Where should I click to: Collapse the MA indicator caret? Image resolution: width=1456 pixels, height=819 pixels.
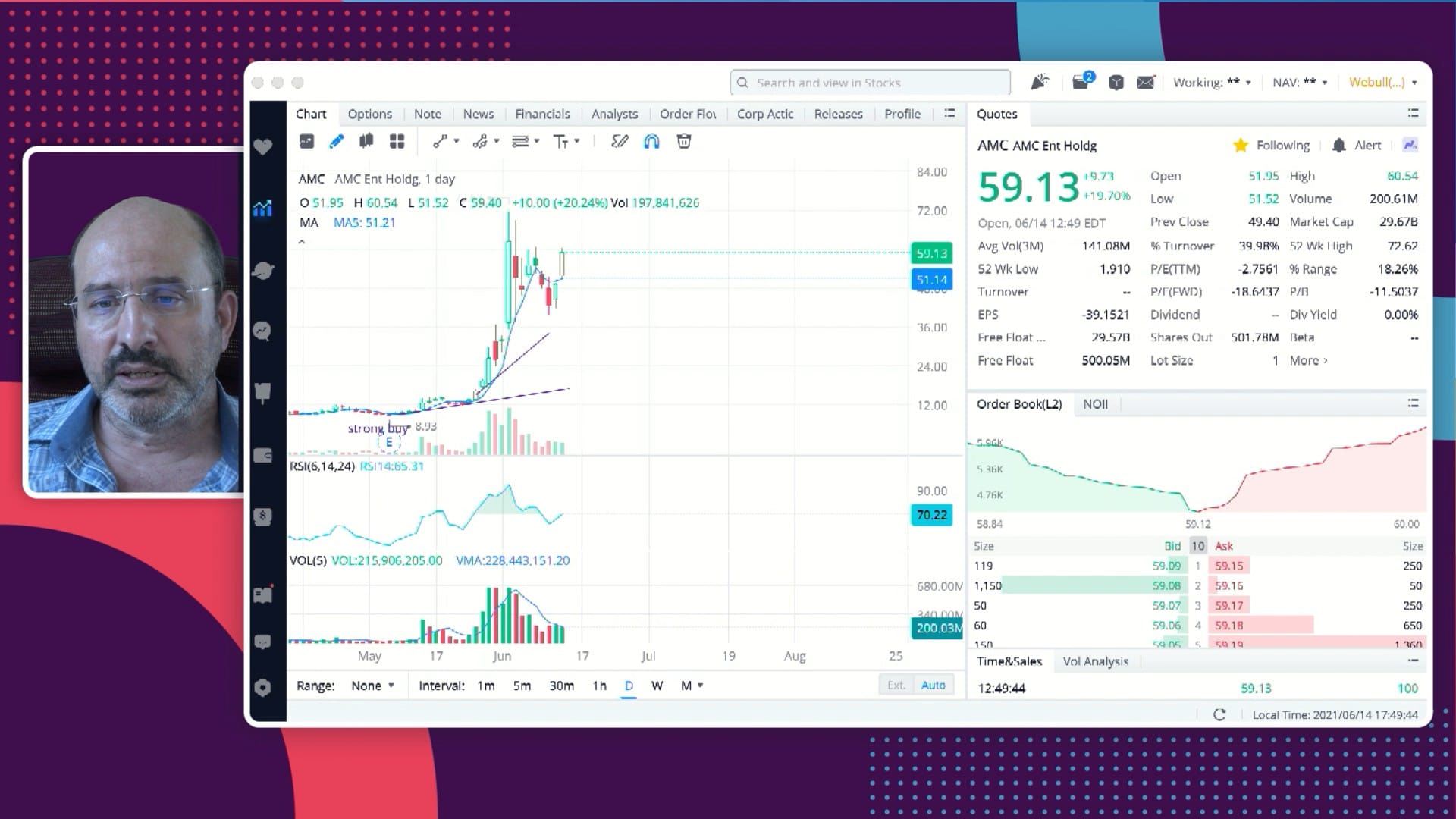click(302, 242)
